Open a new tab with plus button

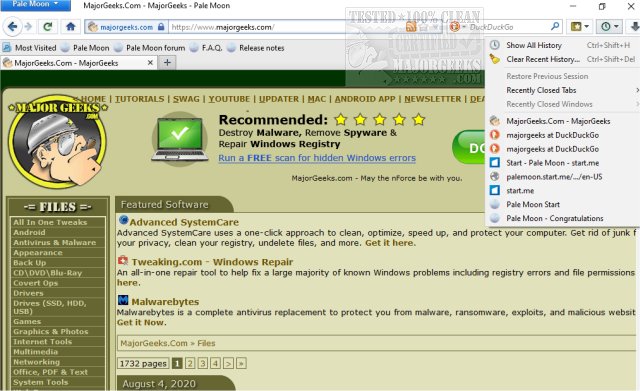[x=167, y=62]
